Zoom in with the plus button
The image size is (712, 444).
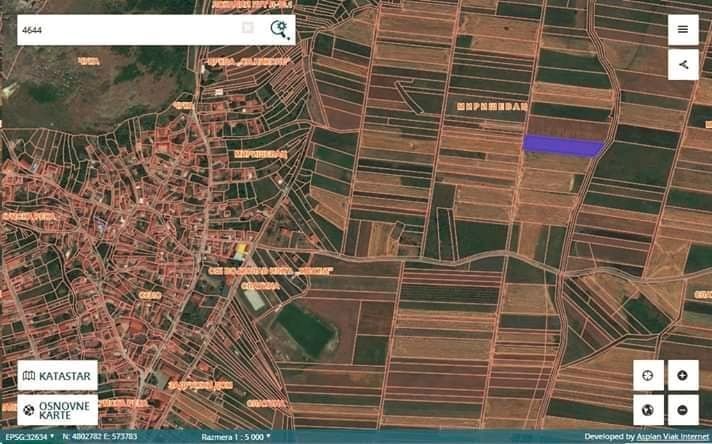click(x=682, y=375)
